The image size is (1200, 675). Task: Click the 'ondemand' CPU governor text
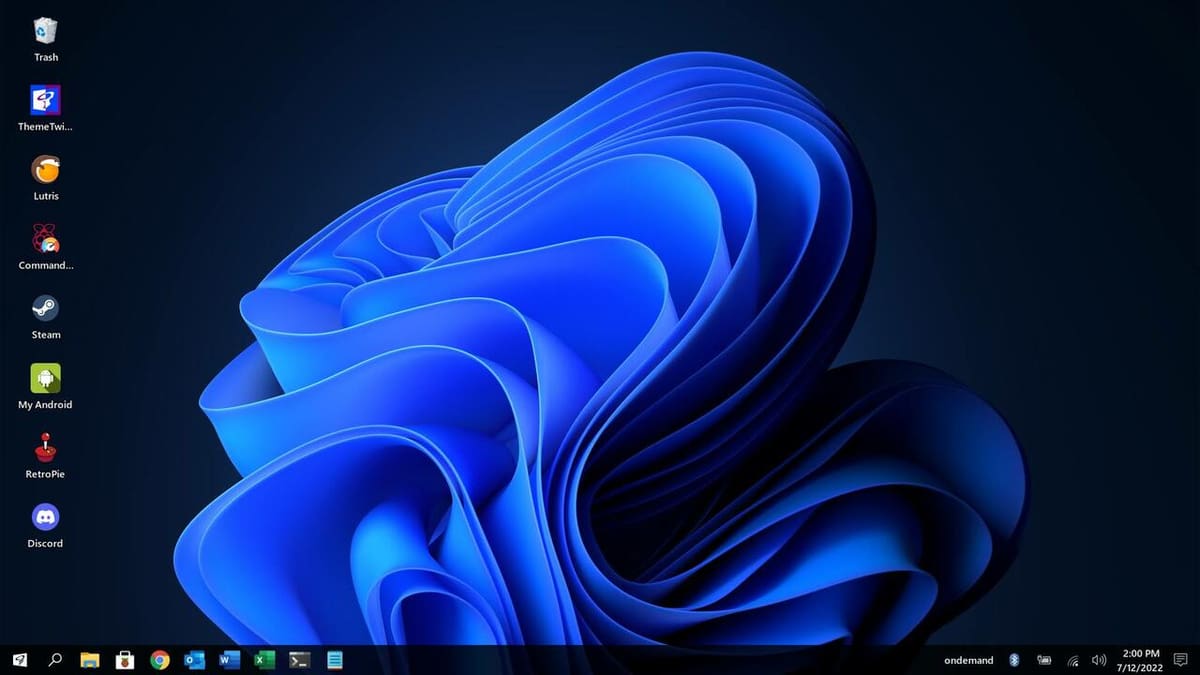click(968, 660)
